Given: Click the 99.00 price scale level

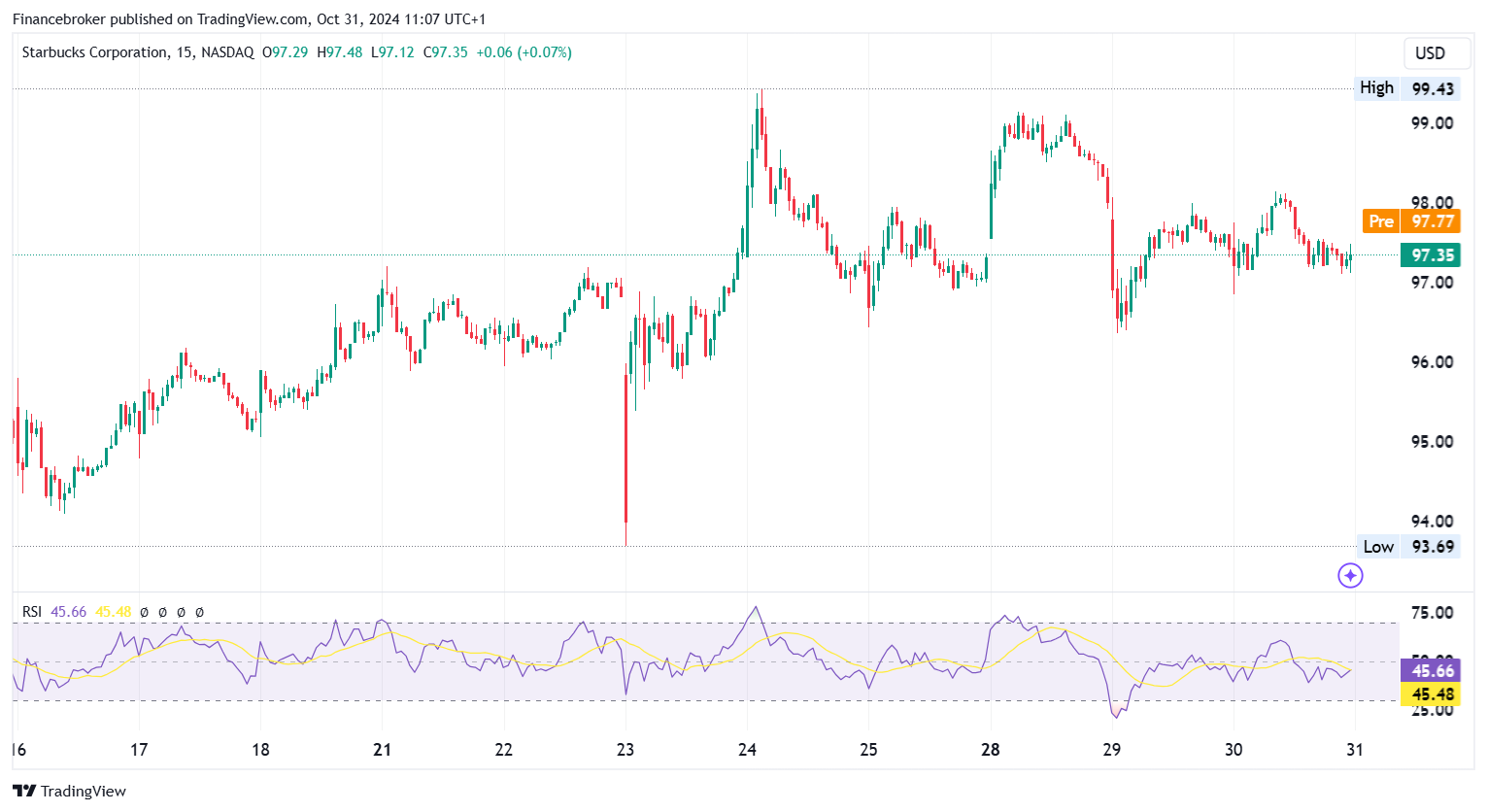Looking at the screenshot, I should click(1432, 123).
